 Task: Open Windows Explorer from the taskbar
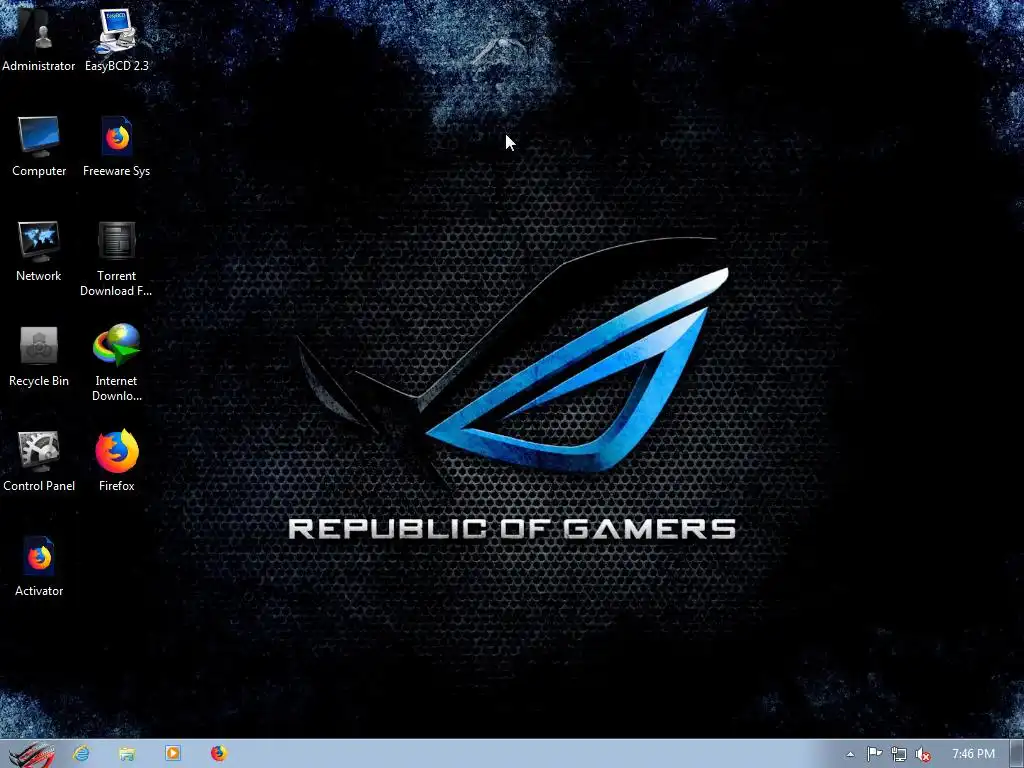point(127,754)
